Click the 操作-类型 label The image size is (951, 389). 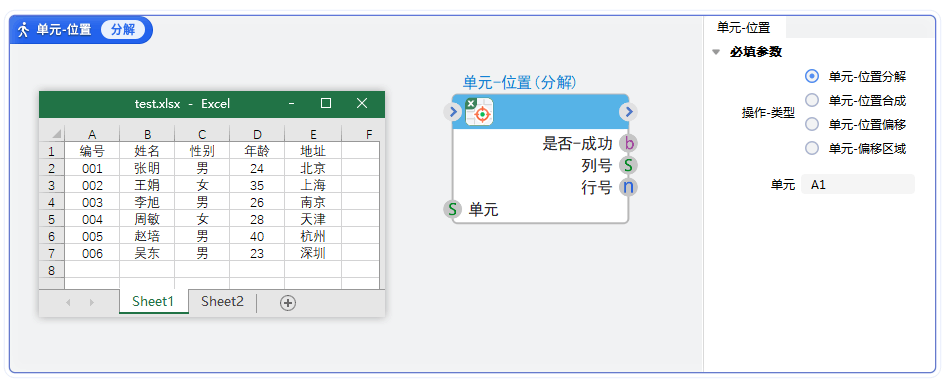click(768, 112)
